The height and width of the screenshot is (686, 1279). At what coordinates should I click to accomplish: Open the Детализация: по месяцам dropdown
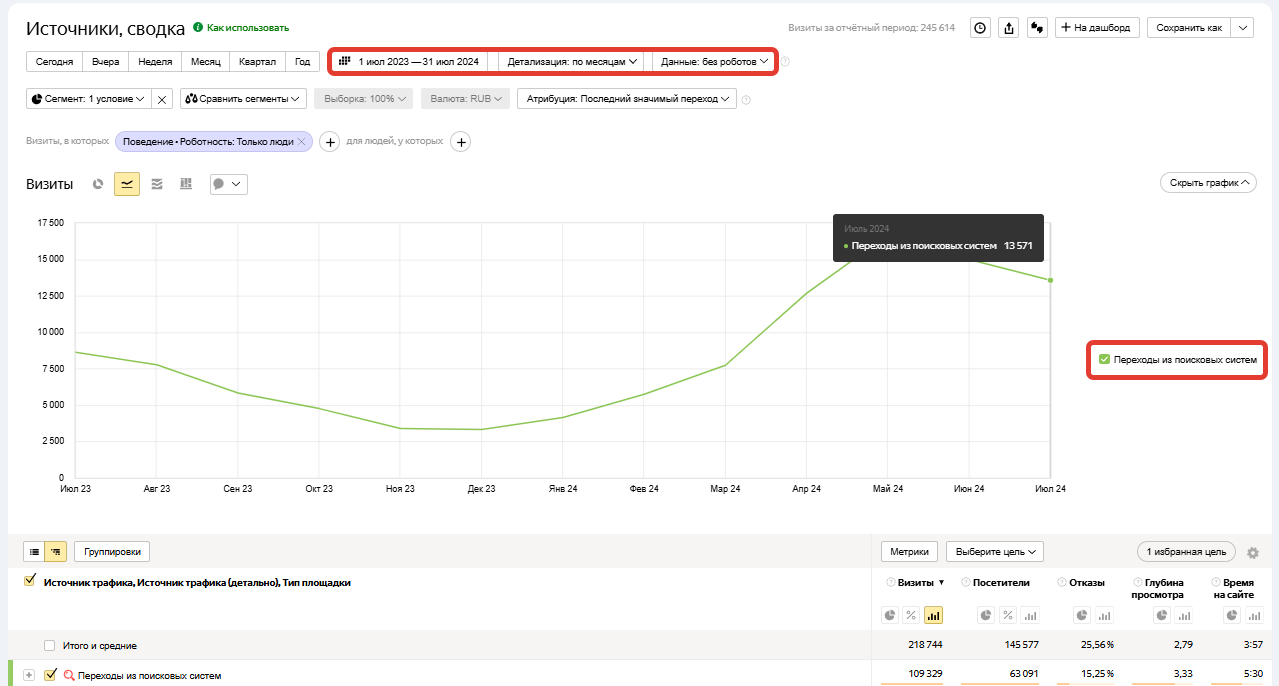tap(572, 62)
